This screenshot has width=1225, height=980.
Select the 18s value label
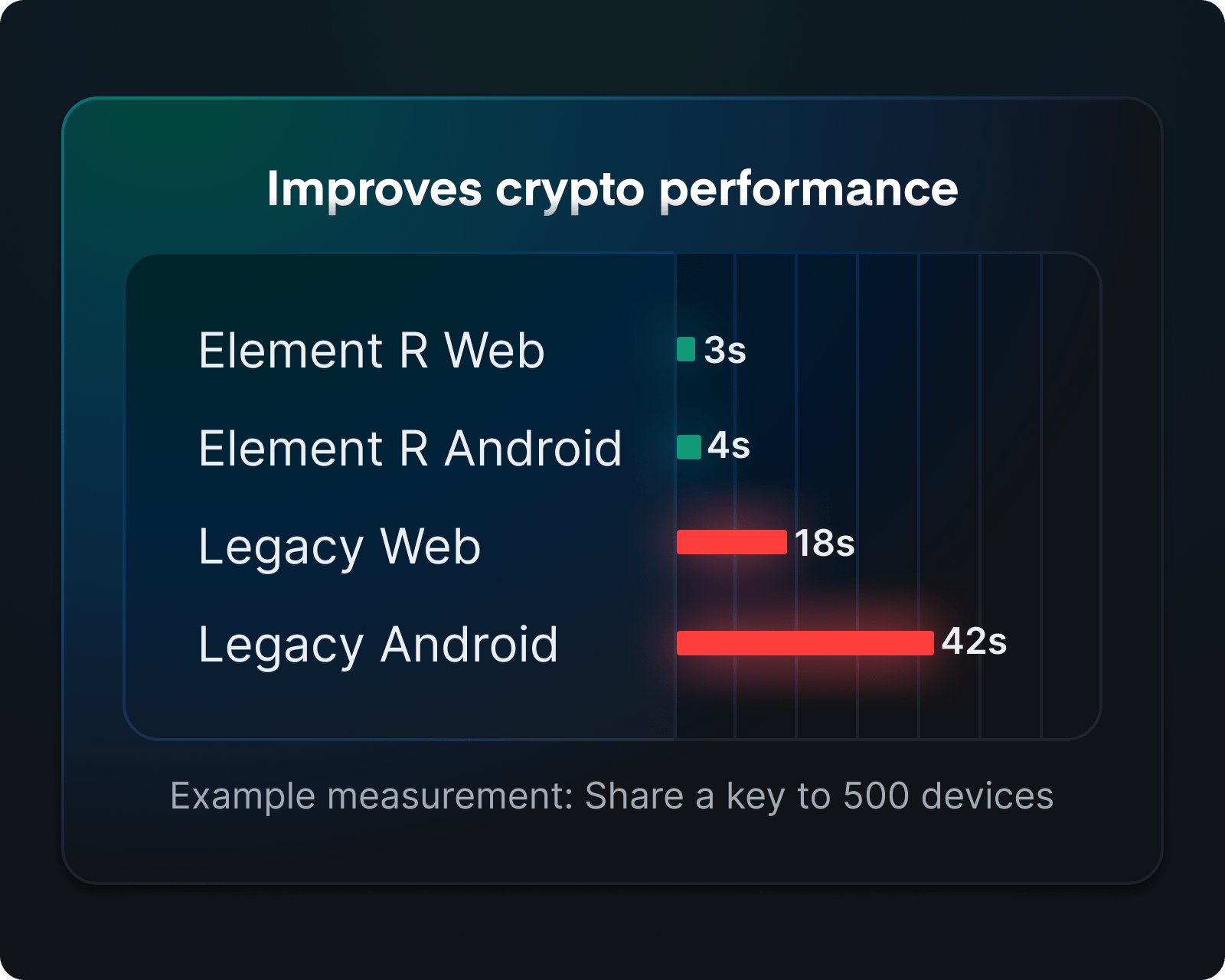(x=825, y=544)
